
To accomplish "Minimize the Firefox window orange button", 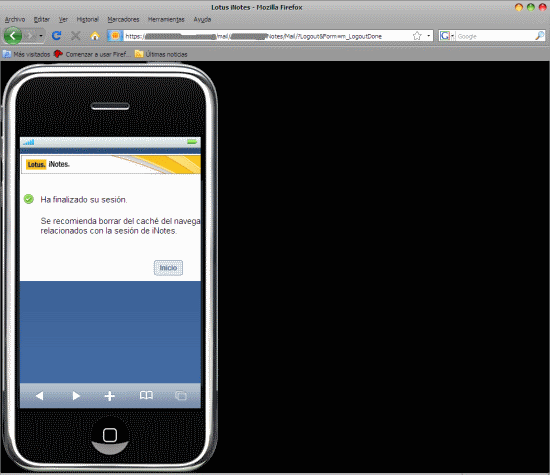I will tap(519, 7).
